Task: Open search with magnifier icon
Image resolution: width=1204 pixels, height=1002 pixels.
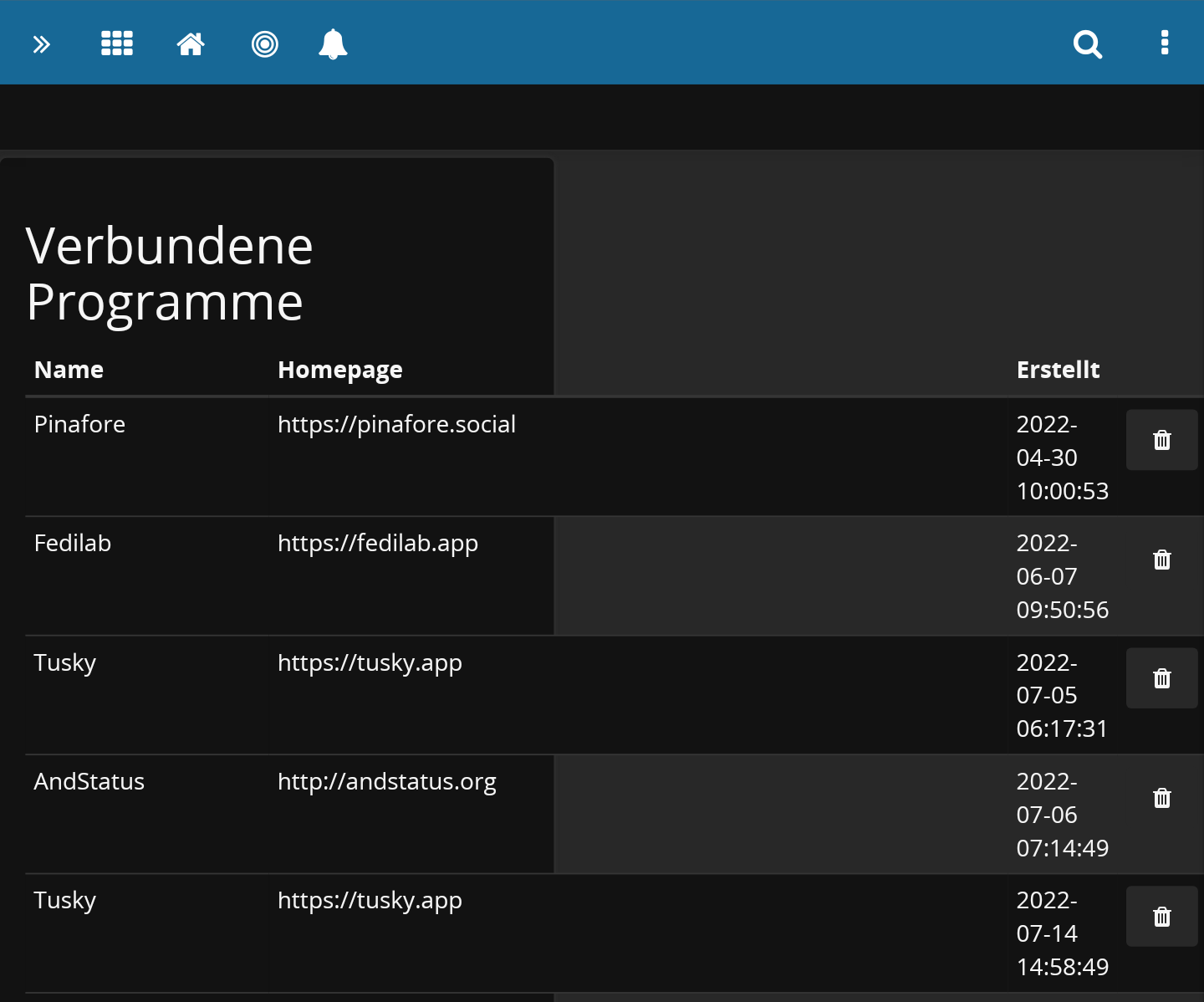Action: point(1088,43)
